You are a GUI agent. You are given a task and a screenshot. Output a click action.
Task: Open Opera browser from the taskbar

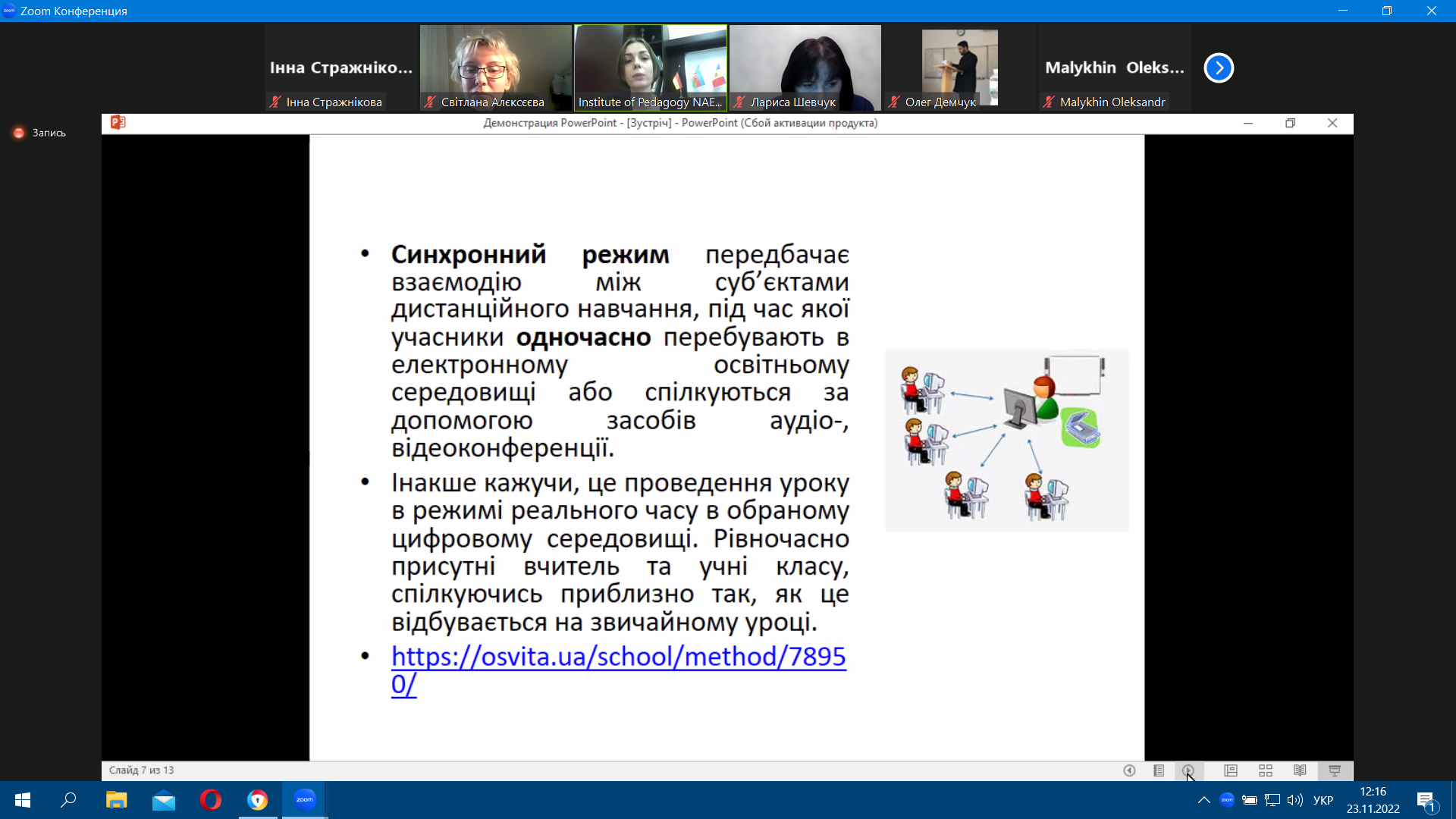[211, 800]
